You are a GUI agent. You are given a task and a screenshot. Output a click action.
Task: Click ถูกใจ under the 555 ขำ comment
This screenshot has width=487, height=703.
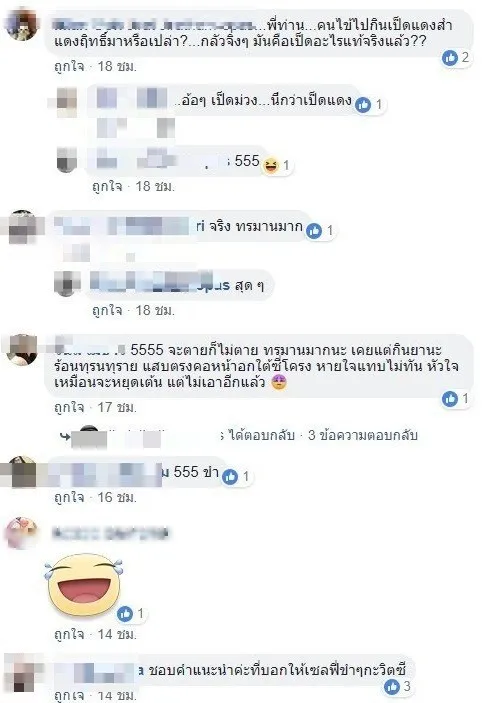point(69,497)
